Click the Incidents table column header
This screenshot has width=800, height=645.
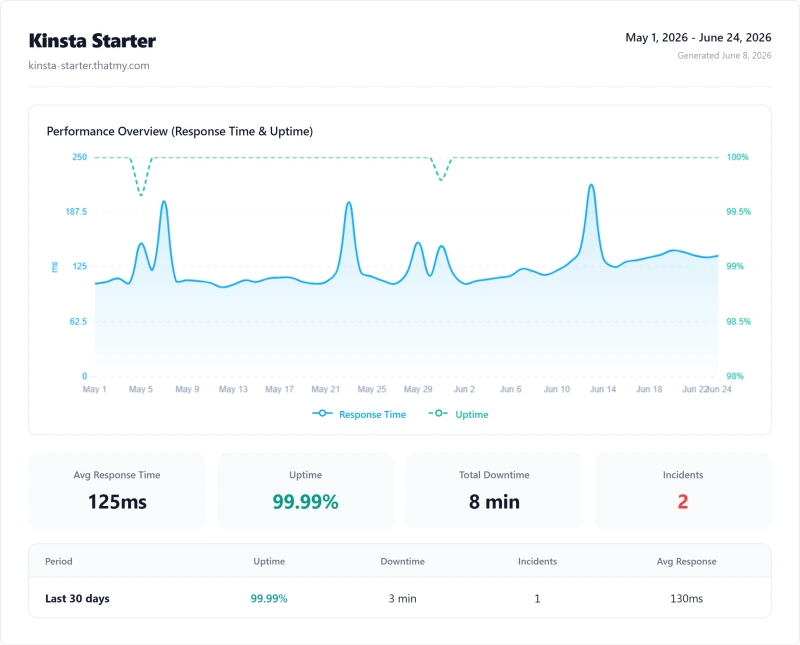537,561
